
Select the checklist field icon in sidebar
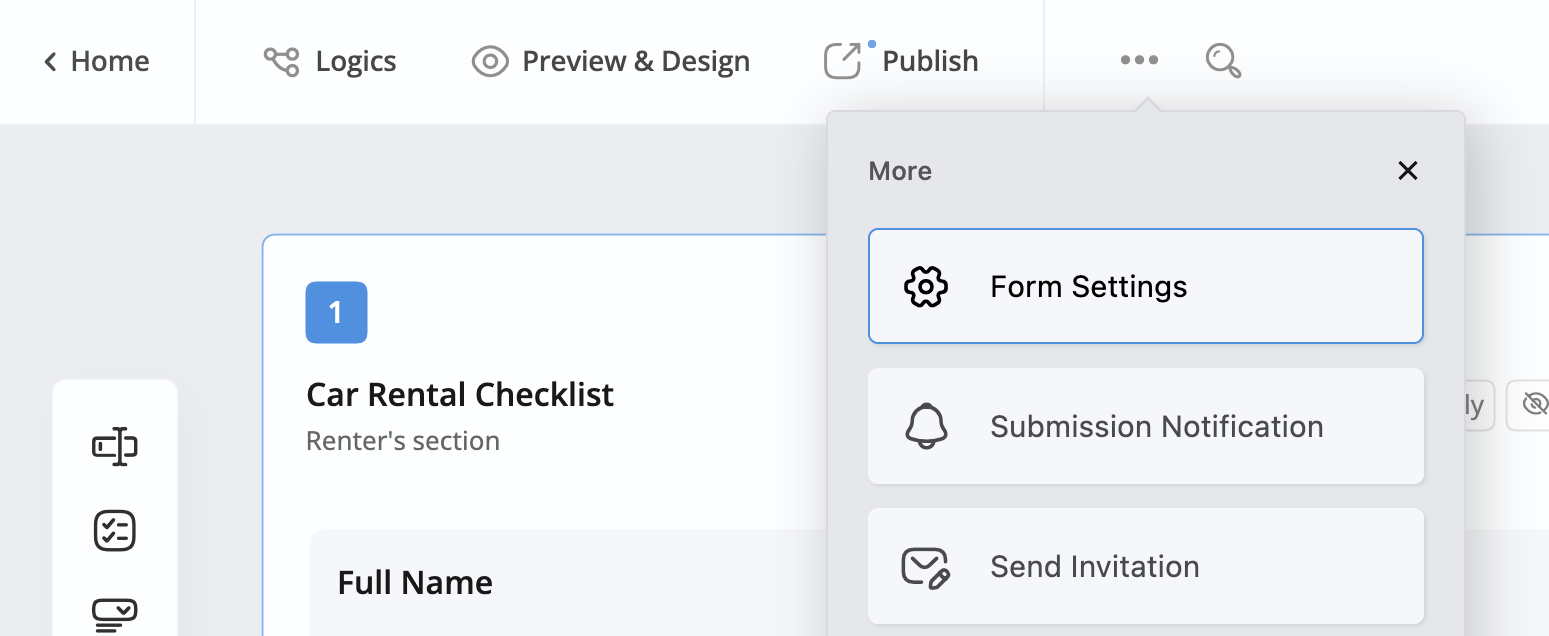115,531
